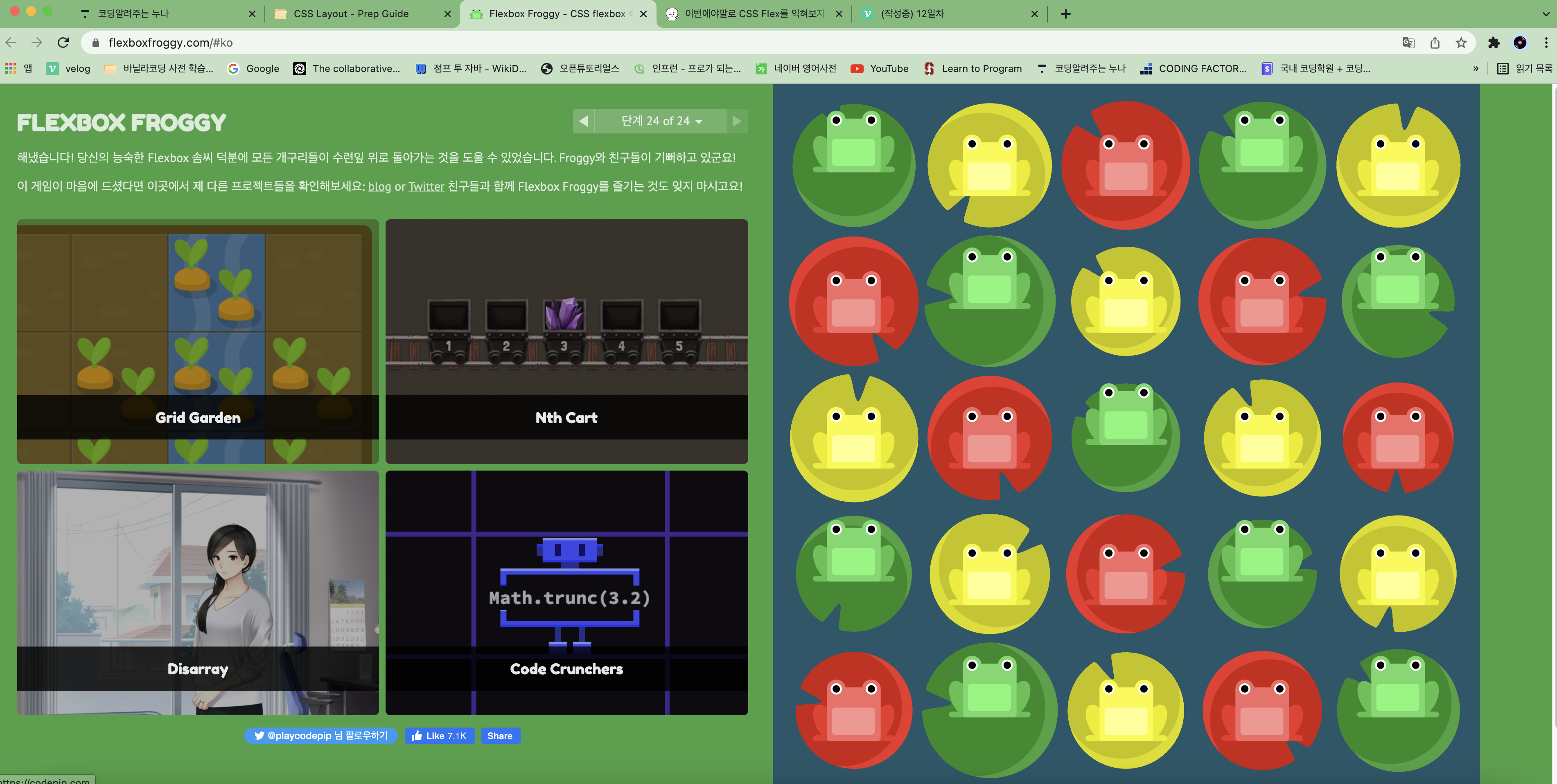
Task: Open the 인프런 bookmark
Action: pos(688,68)
